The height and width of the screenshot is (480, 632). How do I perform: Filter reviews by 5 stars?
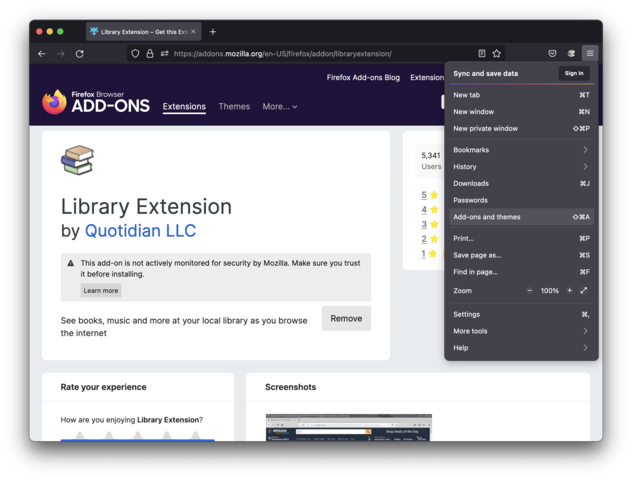point(430,195)
